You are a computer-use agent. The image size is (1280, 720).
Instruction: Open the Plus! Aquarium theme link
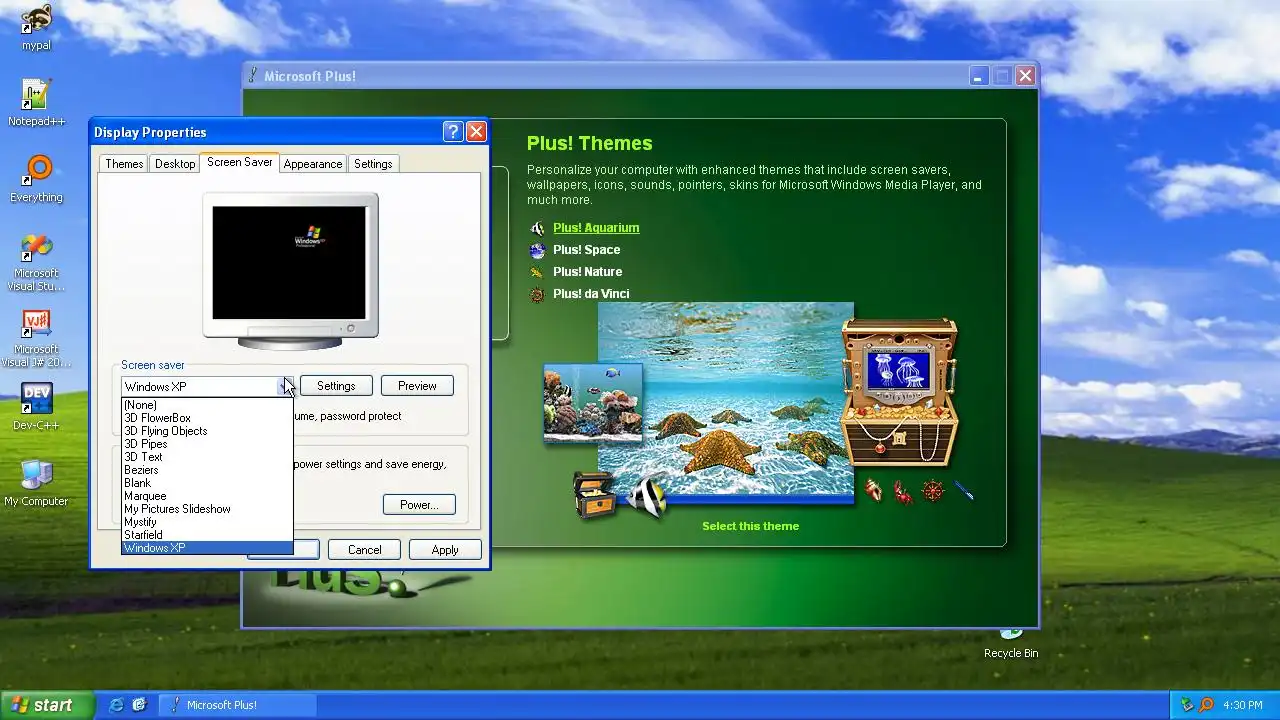(596, 228)
